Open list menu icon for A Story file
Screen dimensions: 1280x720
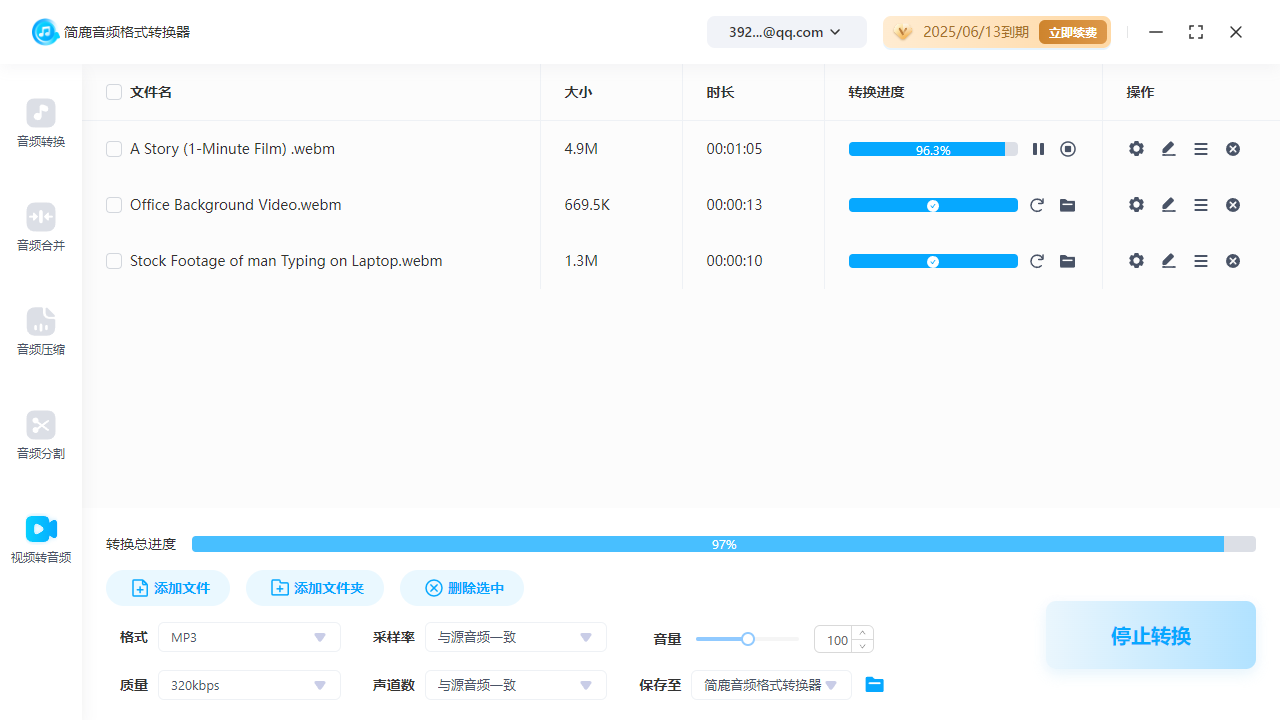(x=1201, y=149)
